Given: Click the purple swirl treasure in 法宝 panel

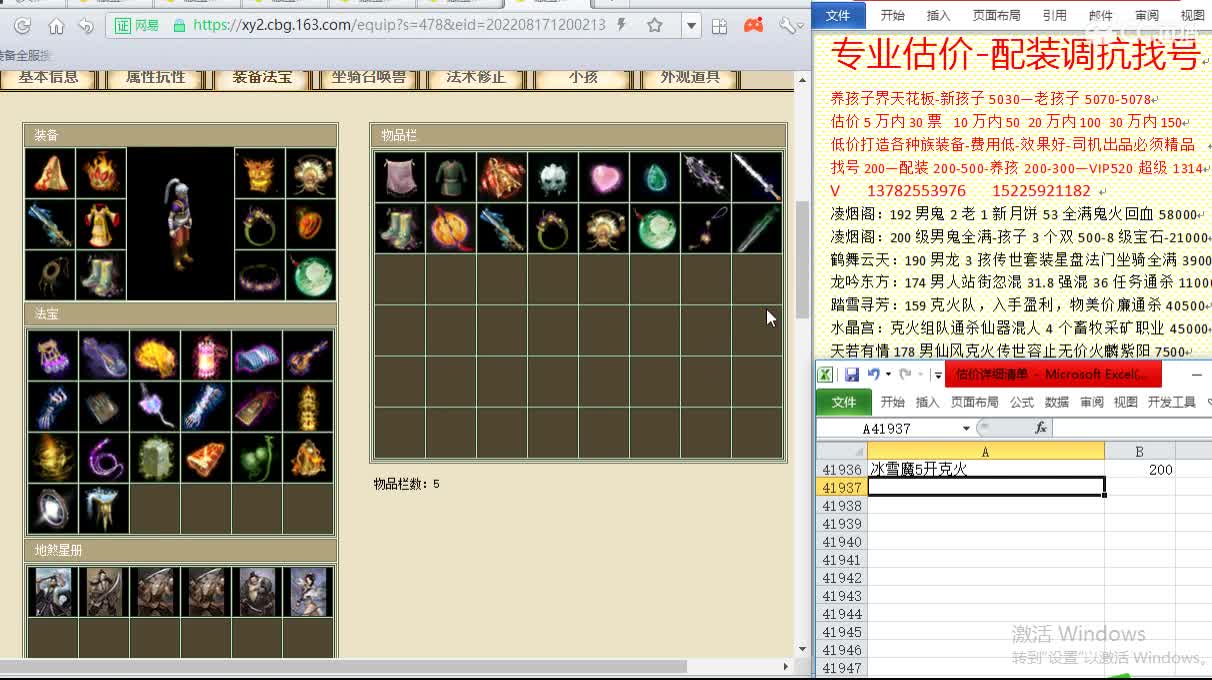Looking at the screenshot, I should click(x=104, y=457).
